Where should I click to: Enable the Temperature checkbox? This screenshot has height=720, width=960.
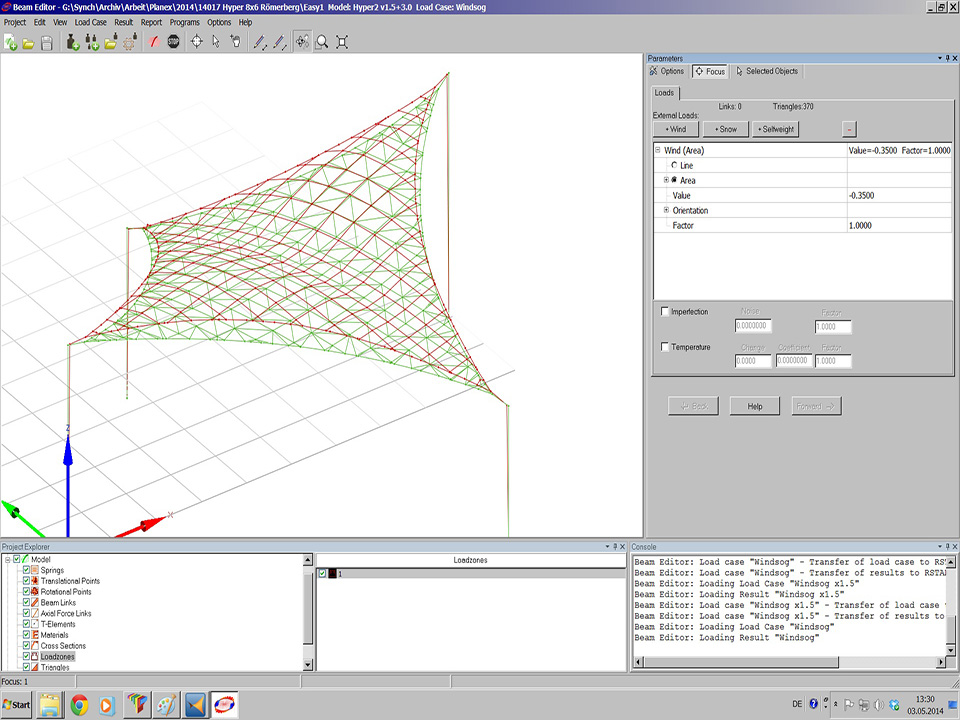click(666, 347)
